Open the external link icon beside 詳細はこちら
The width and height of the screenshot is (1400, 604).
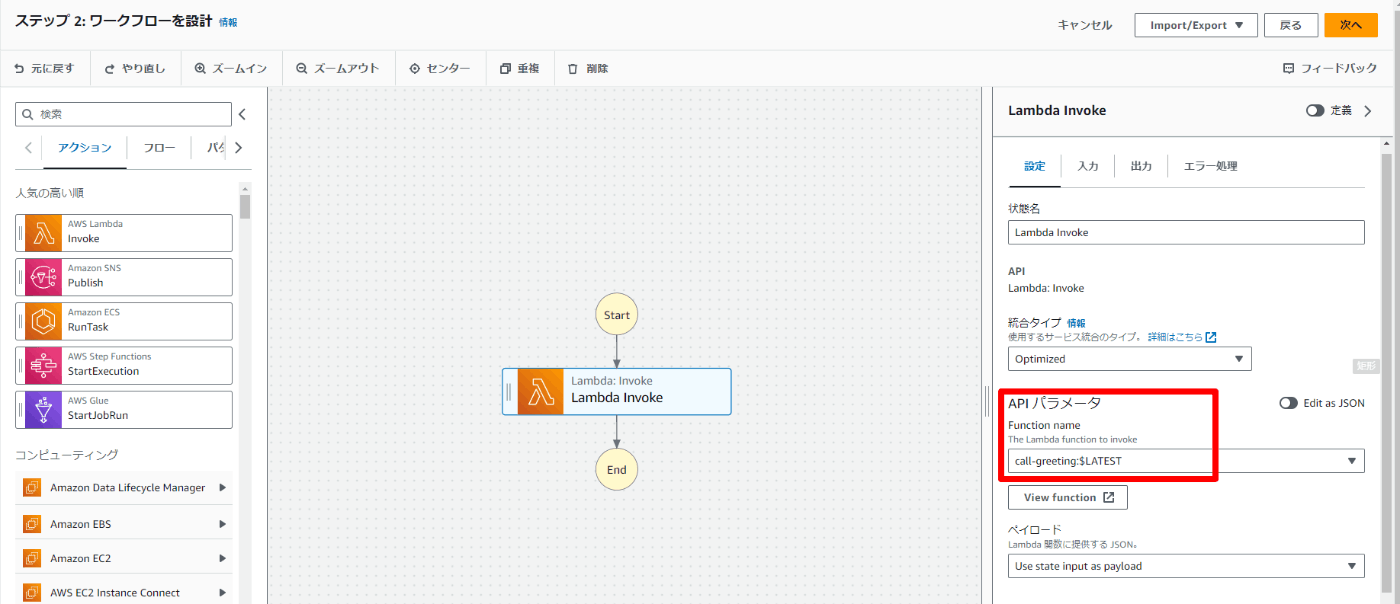[1211, 337]
